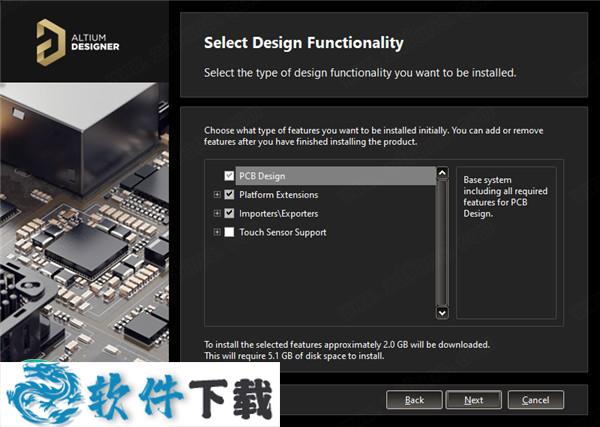The width and height of the screenshot is (600, 427).
Task: Uncheck the Importers\Exporters checkbox
Action: click(229, 213)
